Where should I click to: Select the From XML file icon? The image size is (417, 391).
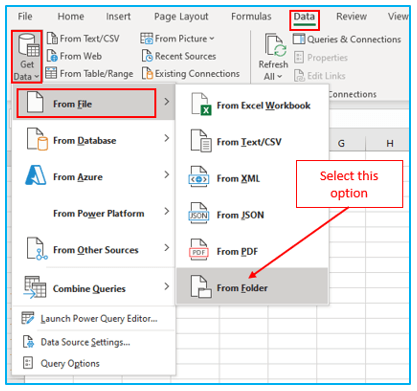pyautogui.click(x=199, y=177)
